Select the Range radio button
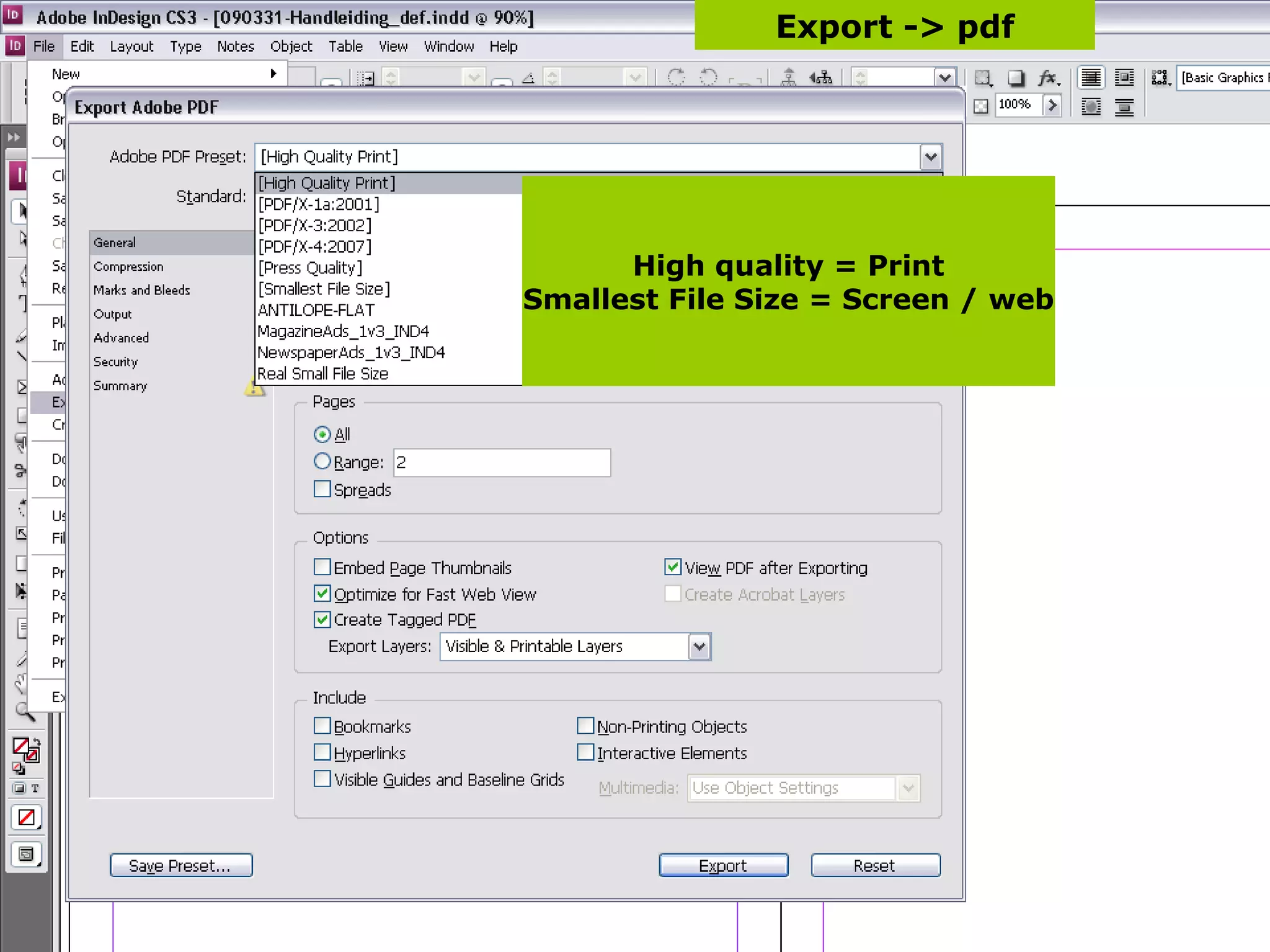 (321, 461)
